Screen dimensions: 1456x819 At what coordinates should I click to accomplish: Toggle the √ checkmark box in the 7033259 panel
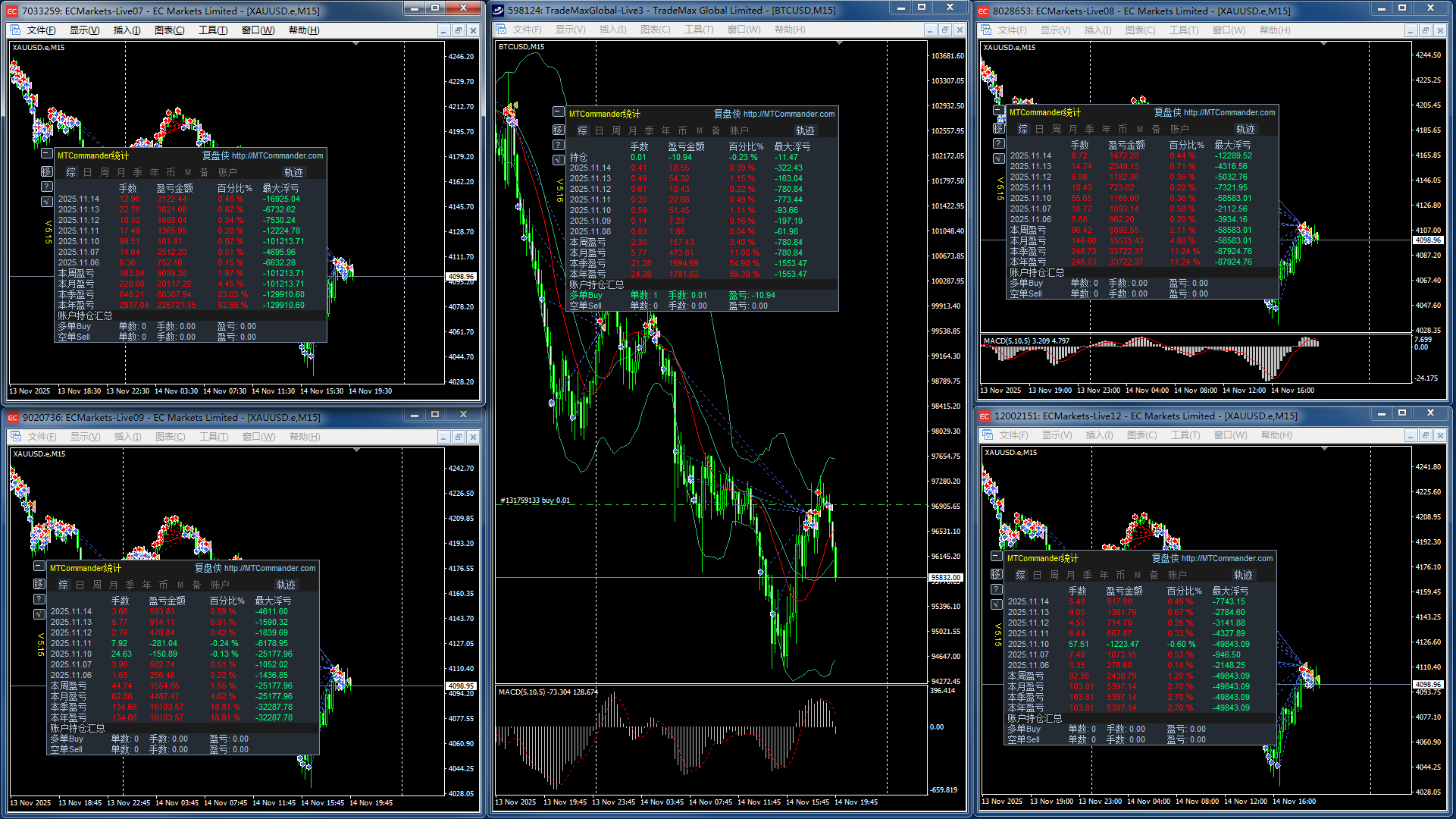coord(46,202)
